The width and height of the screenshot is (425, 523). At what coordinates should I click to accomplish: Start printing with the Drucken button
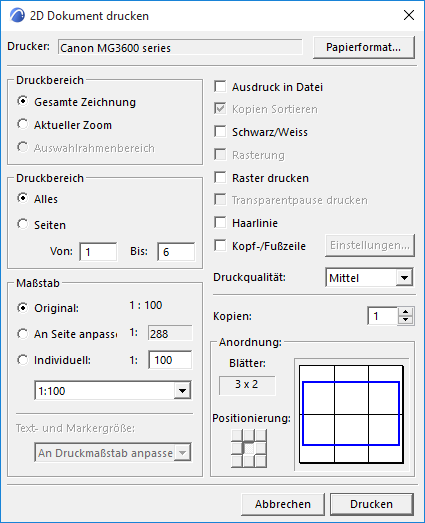coord(372,504)
